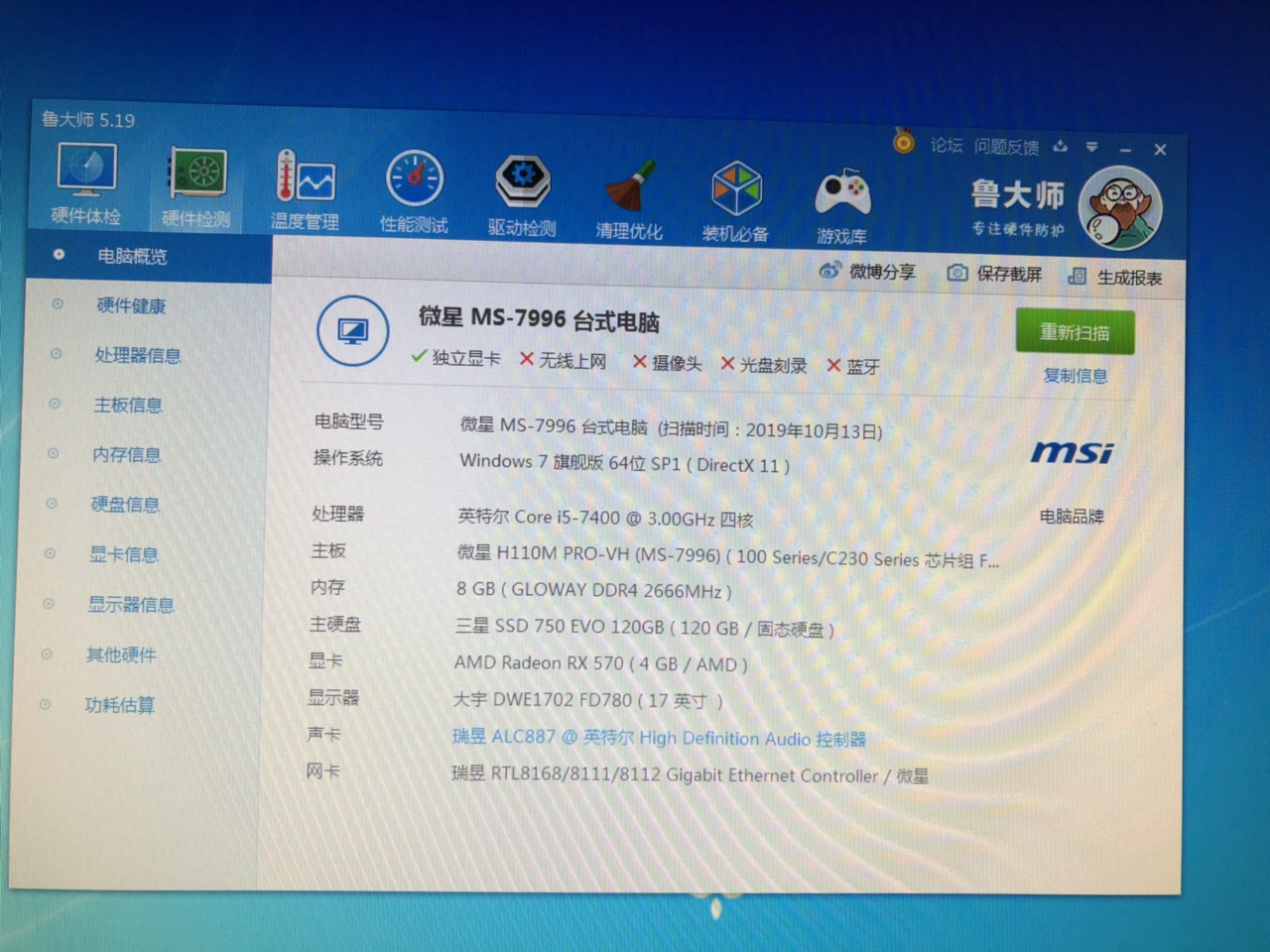The height and width of the screenshot is (952, 1270).
Task: Click the 微星 MS-7996 台式电脑 heading
Action: pyautogui.click(x=539, y=319)
